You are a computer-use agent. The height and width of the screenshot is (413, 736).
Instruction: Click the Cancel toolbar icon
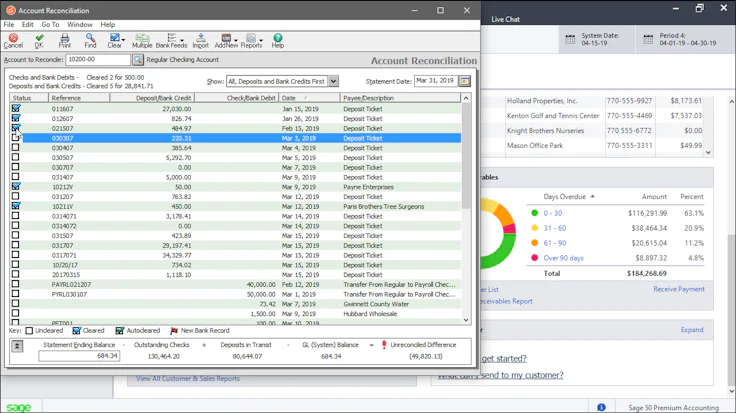coord(13,41)
